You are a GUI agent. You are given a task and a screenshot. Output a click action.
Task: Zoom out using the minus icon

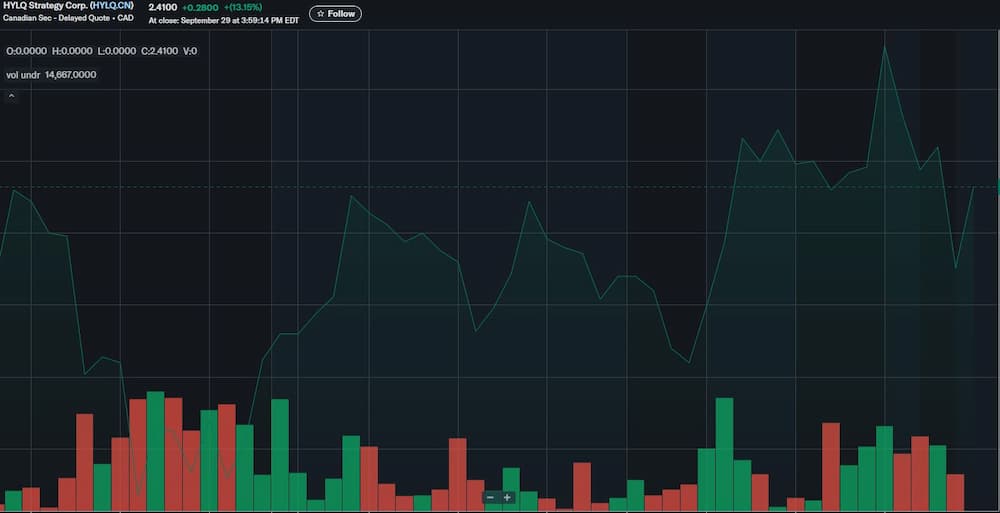[490, 497]
